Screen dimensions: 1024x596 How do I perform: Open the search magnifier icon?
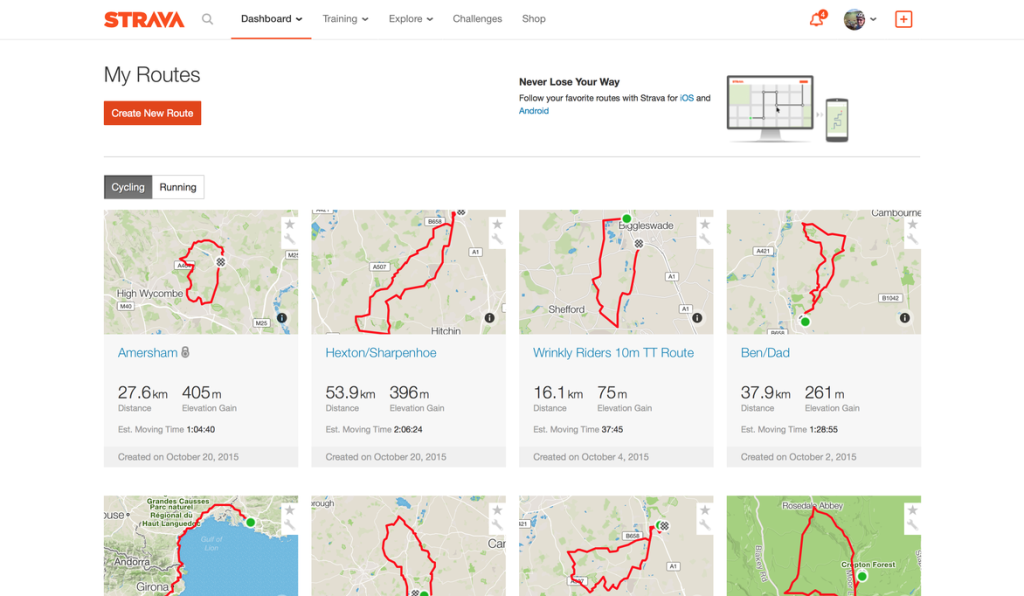[x=207, y=19]
